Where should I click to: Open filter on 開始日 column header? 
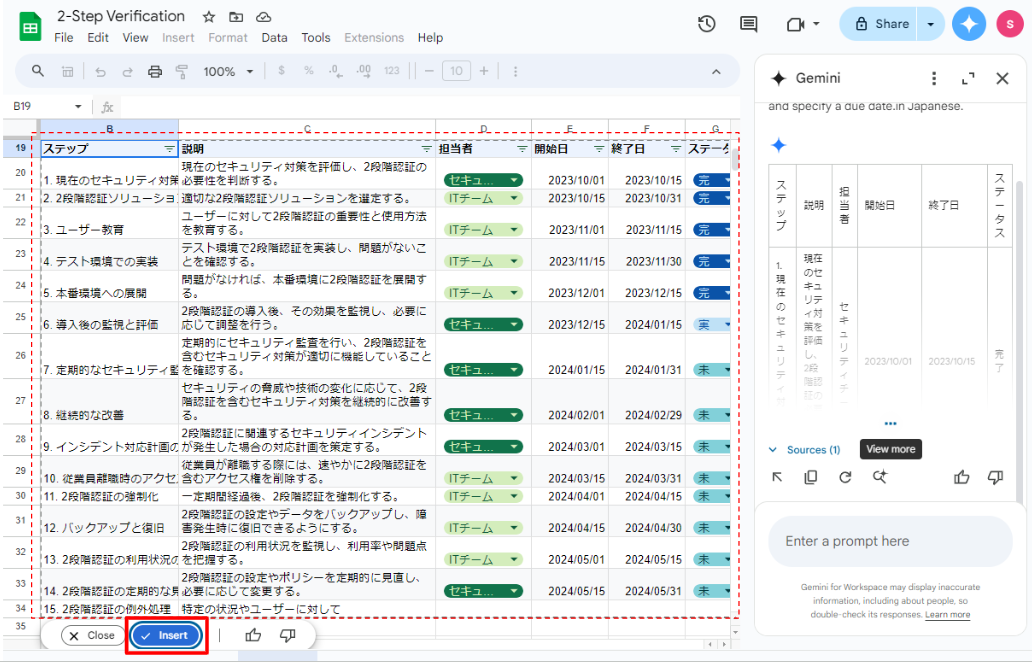click(x=599, y=149)
